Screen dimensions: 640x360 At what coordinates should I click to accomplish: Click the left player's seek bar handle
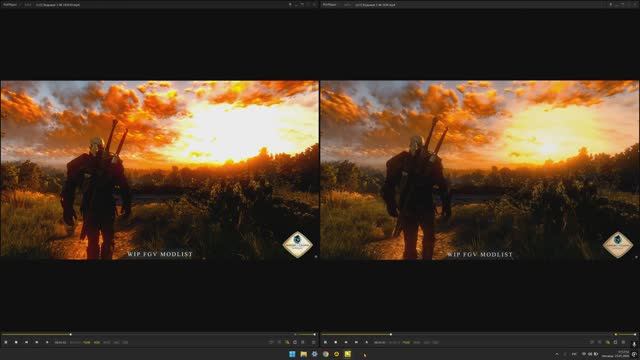point(71,334)
